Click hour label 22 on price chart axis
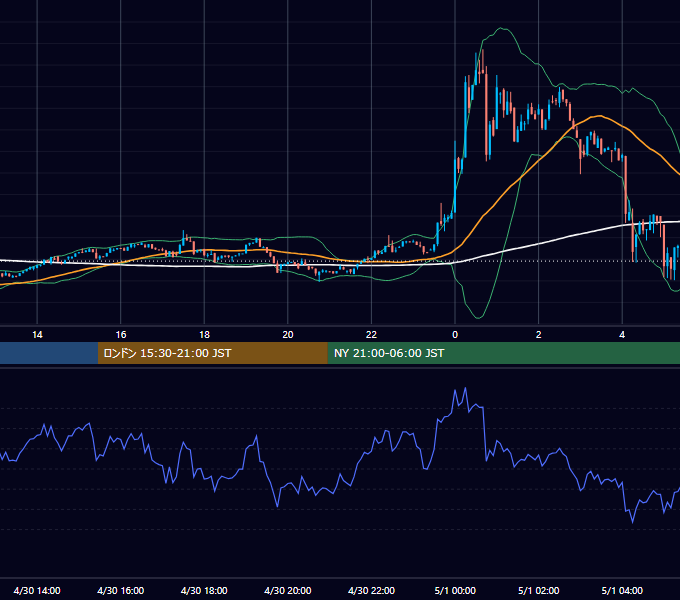This screenshot has width=680, height=600. [x=371, y=335]
